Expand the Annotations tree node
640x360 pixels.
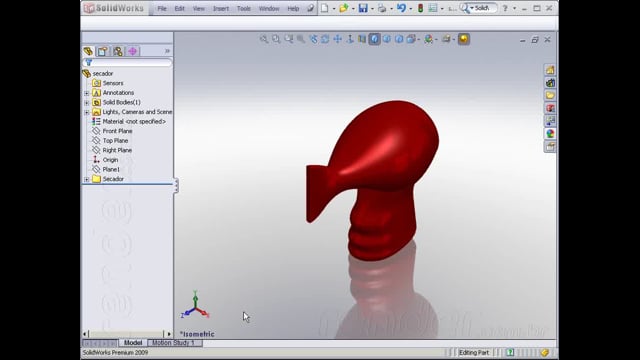pyautogui.click(x=87, y=93)
